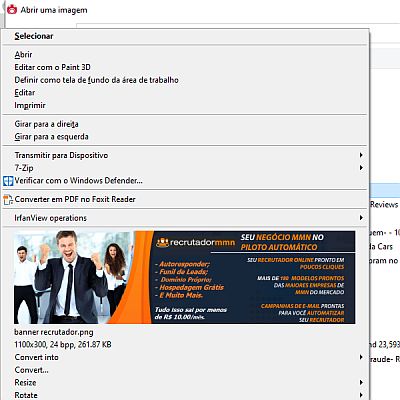Click the recrutador banner preview thumbnail
Screen dimensions: 400x400
click(184, 277)
